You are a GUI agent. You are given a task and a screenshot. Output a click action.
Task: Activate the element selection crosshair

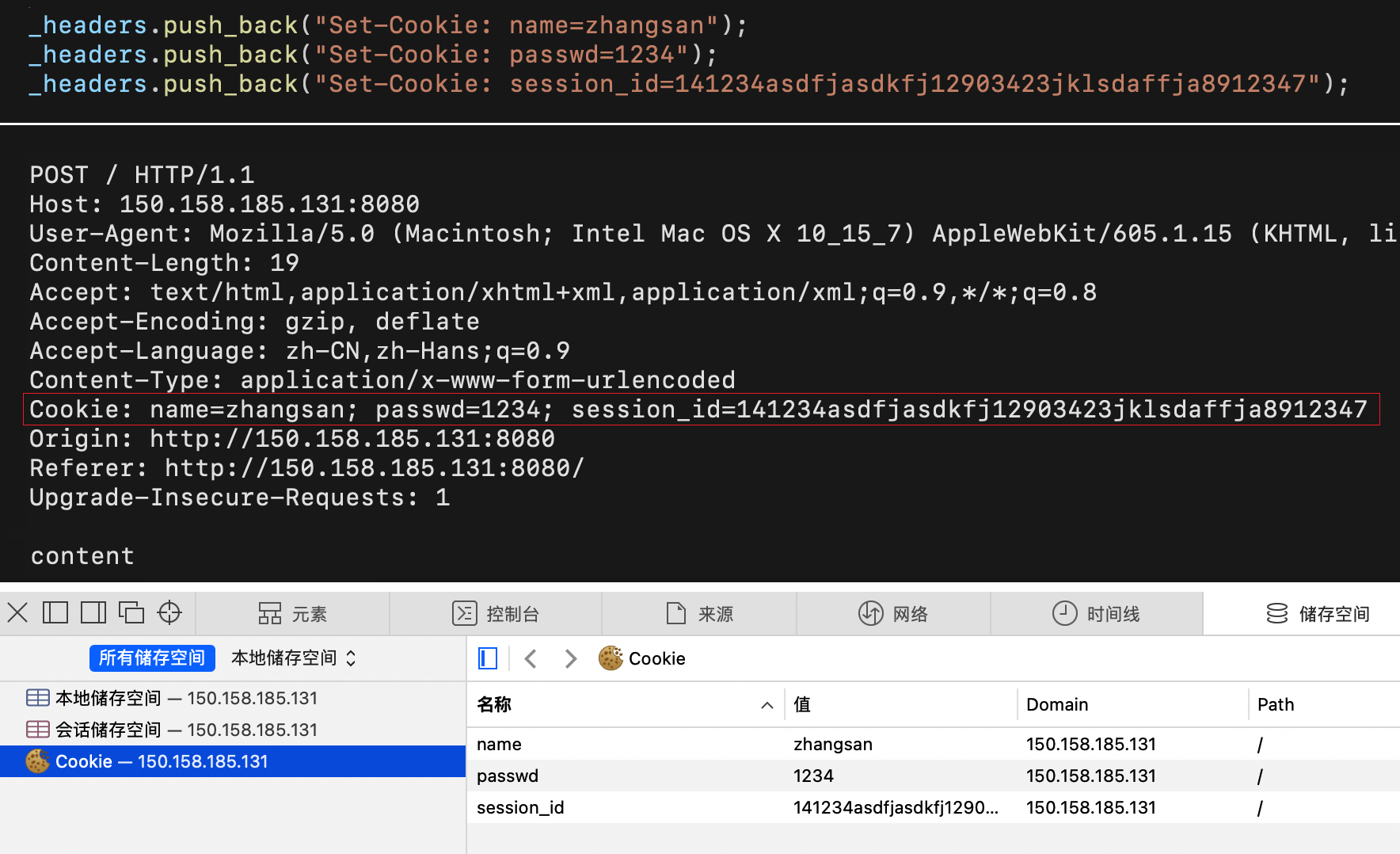[x=169, y=612]
